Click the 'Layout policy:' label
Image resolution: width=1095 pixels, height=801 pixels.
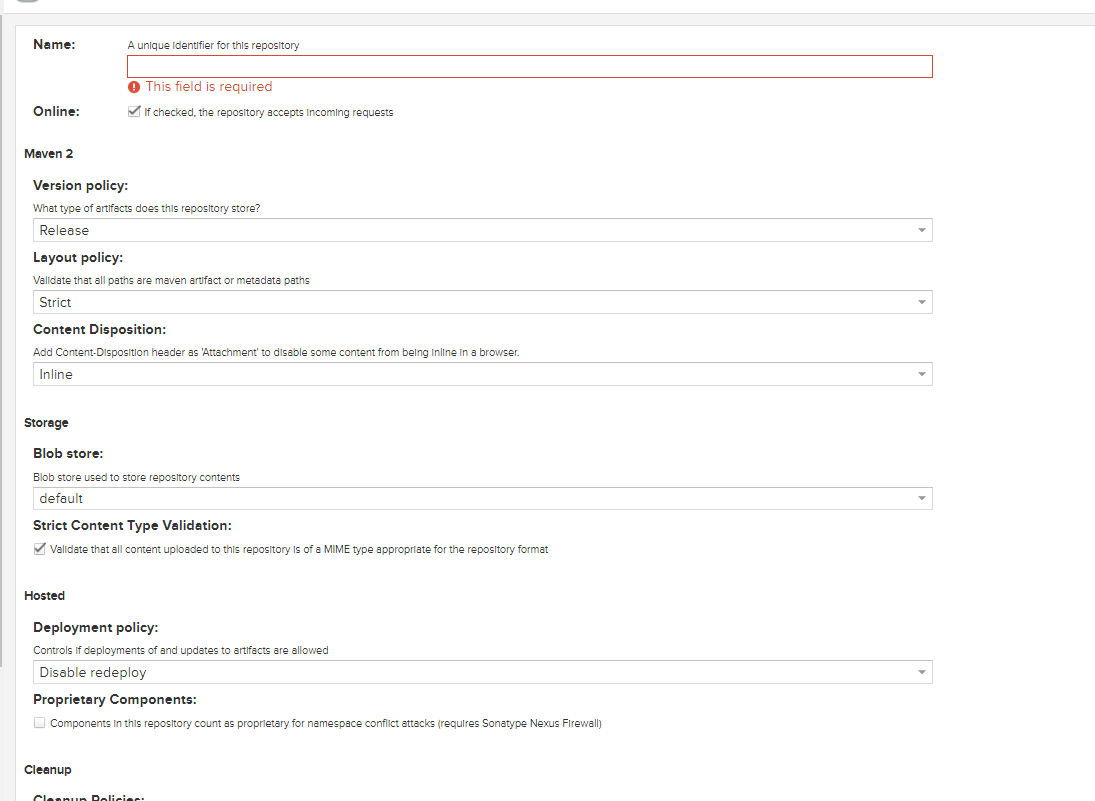click(x=78, y=258)
